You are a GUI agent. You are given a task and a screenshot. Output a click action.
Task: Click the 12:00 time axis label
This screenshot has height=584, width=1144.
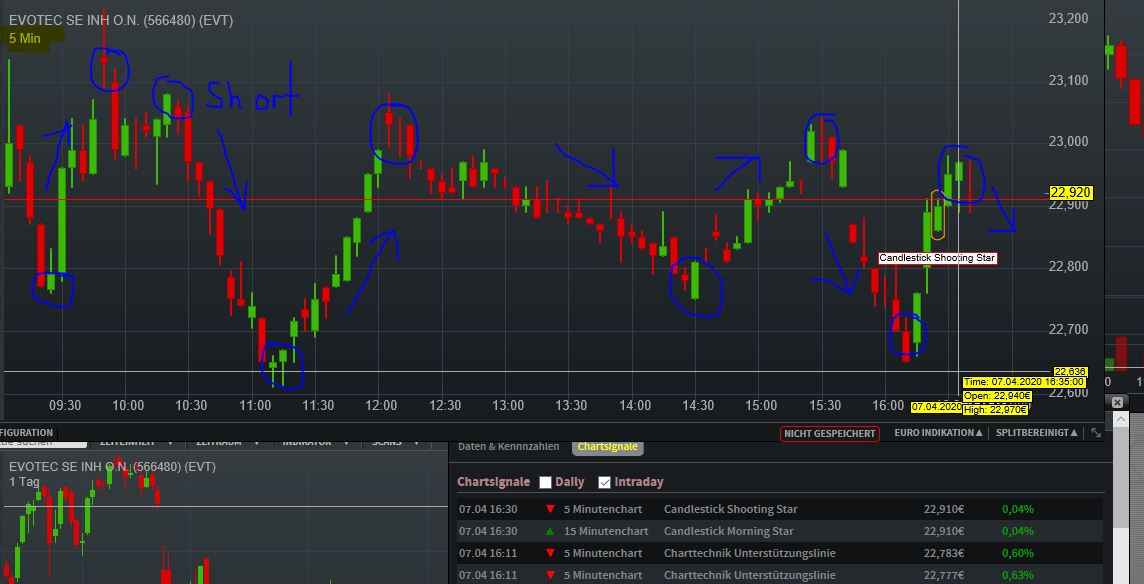(x=381, y=405)
